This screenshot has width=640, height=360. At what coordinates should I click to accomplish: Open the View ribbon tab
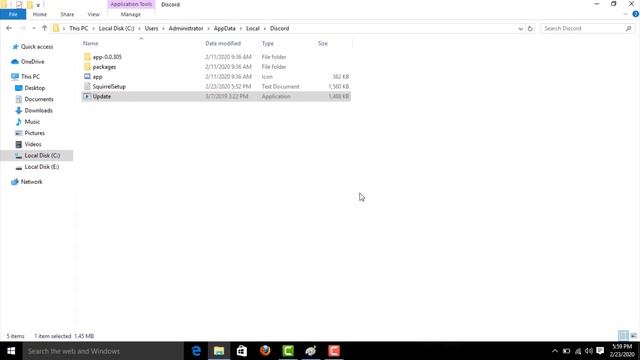point(93,14)
